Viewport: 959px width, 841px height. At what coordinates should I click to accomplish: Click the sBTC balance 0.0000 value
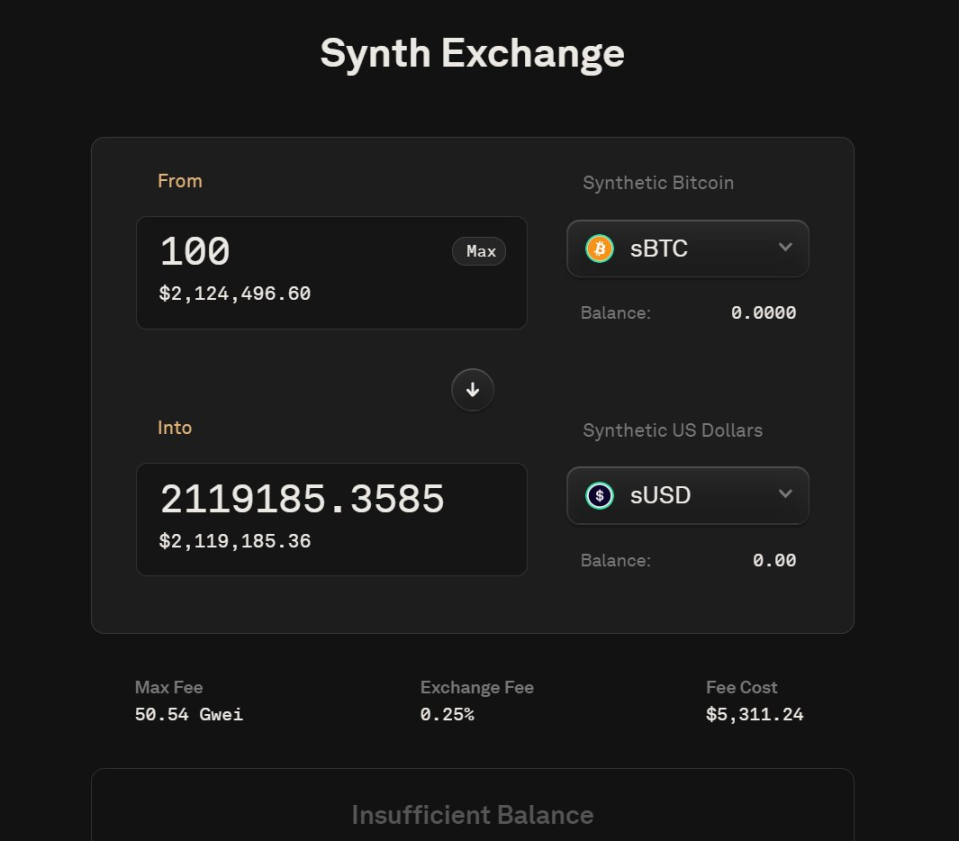click(763, 313)
